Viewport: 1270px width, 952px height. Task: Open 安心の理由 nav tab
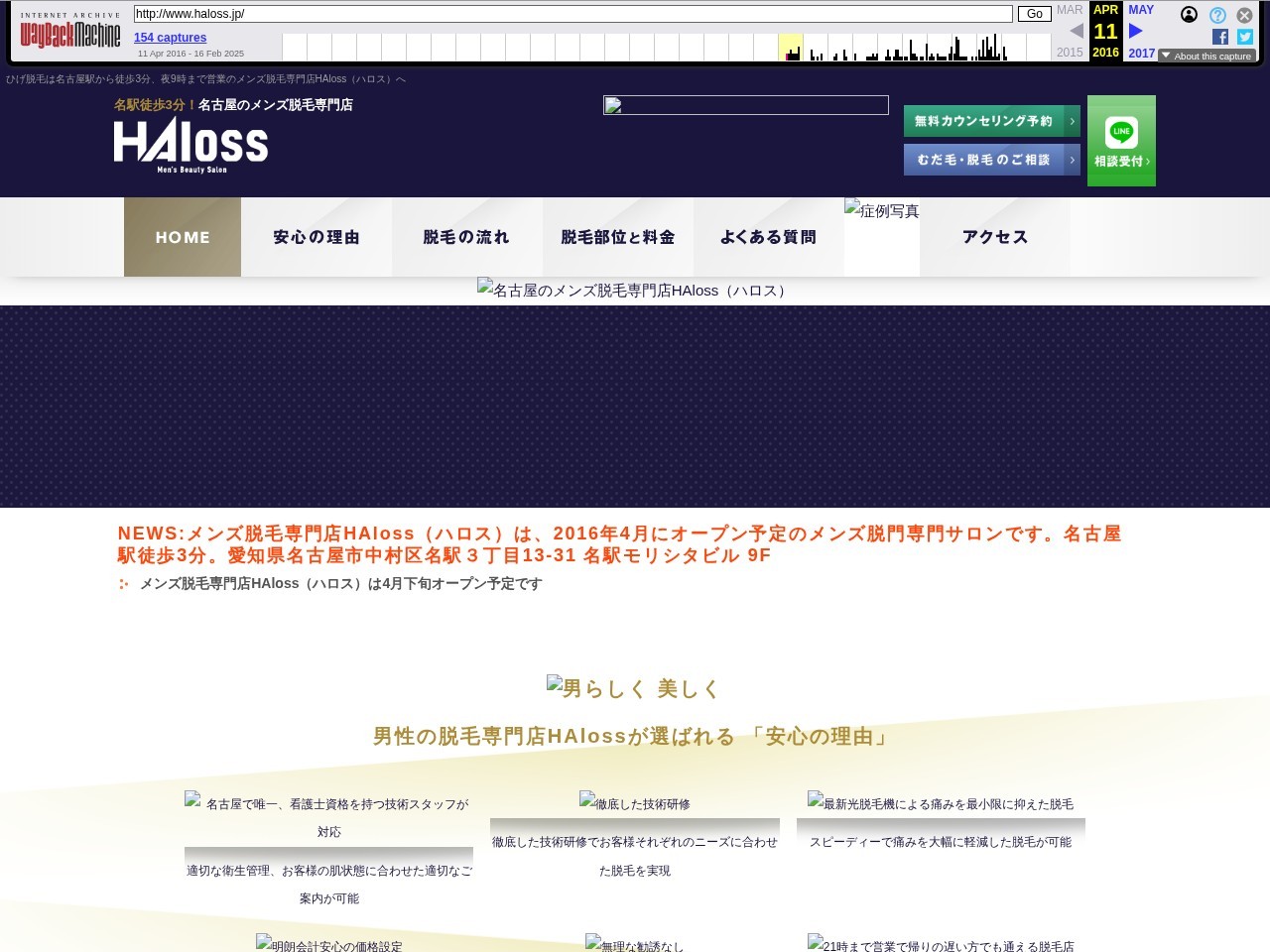click(x=317, y=237)
